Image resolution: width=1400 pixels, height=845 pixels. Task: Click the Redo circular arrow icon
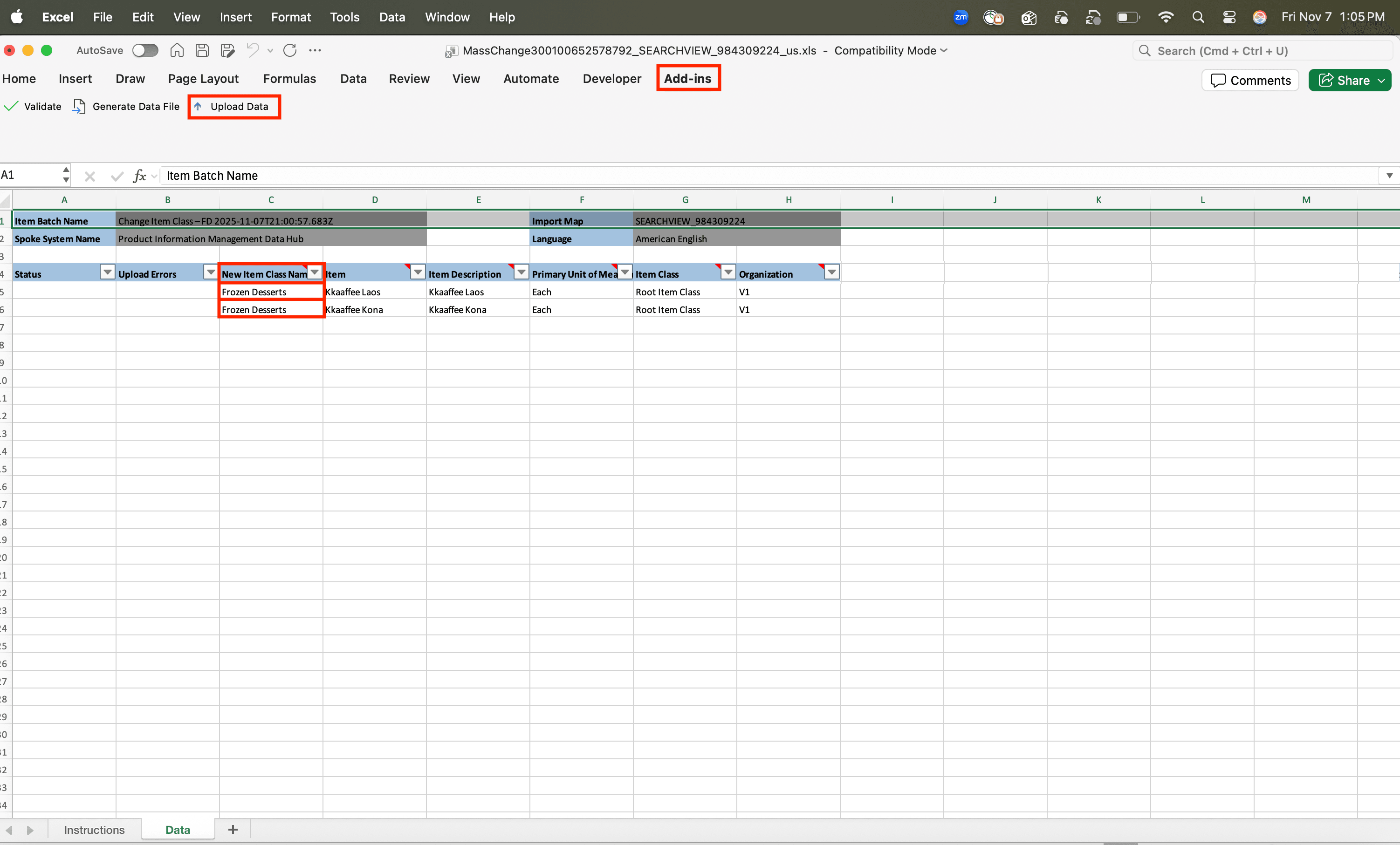coord(290,50)
